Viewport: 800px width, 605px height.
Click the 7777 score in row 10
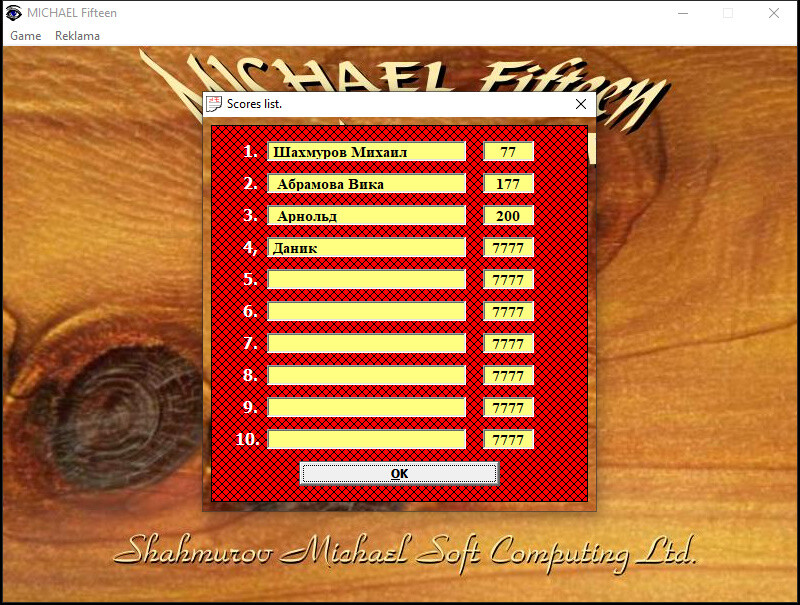pyautogui.click(x=508, y=439)
